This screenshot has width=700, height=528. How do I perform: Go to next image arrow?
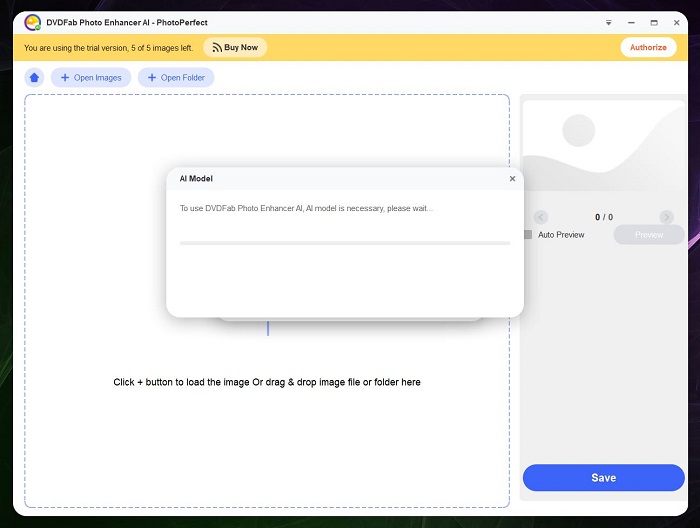[667, 217]
